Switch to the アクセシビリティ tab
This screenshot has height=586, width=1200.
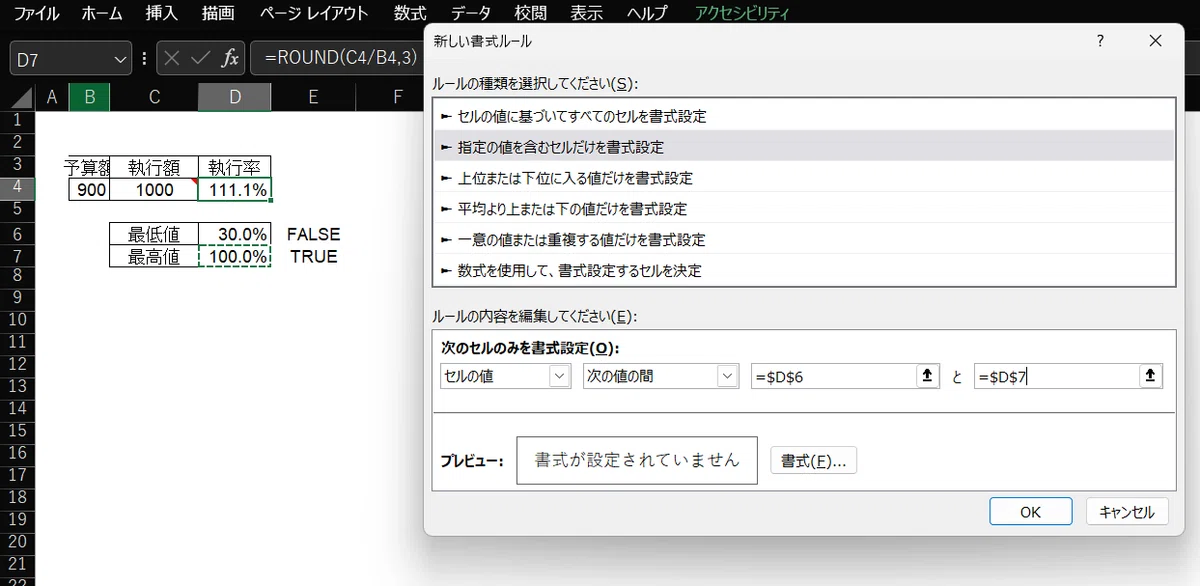click(742, 14)
